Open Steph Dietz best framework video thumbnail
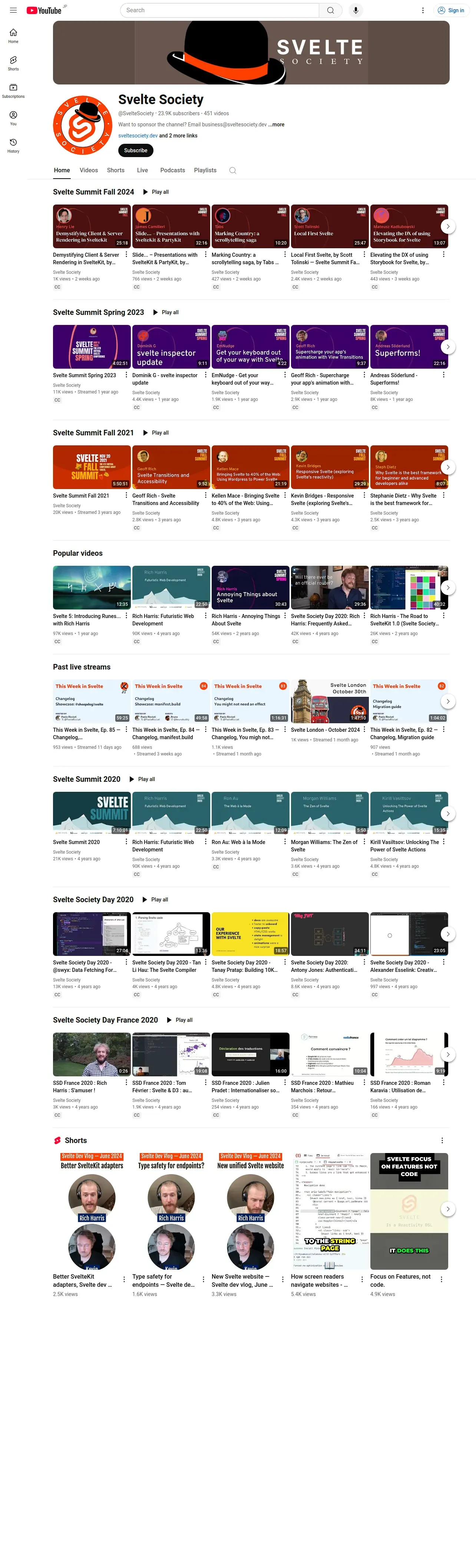 point(409,468)
